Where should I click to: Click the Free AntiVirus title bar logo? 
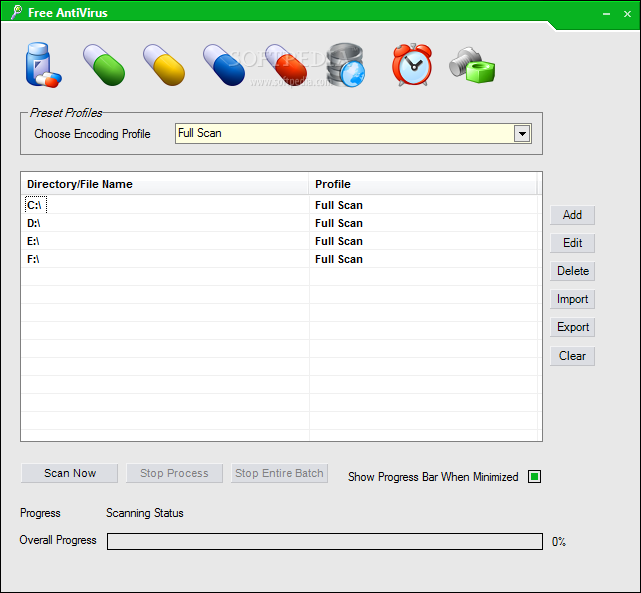tap(16, 12)
